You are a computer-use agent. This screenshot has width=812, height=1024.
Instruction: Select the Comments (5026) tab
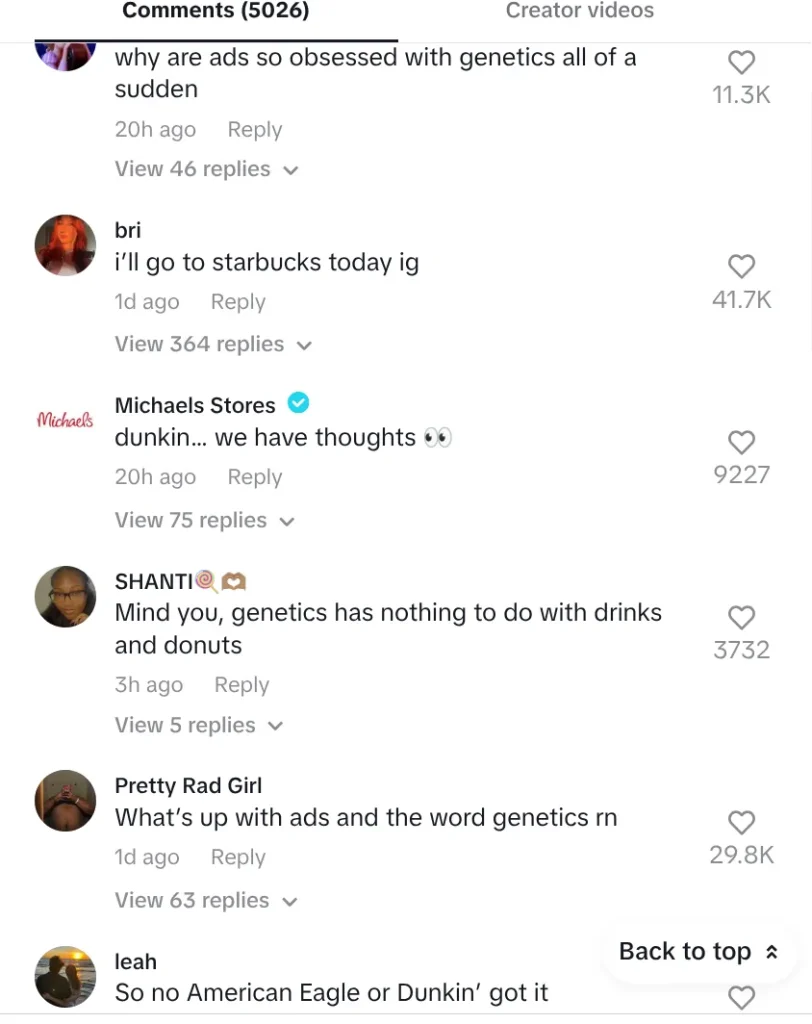pos(215,11)
